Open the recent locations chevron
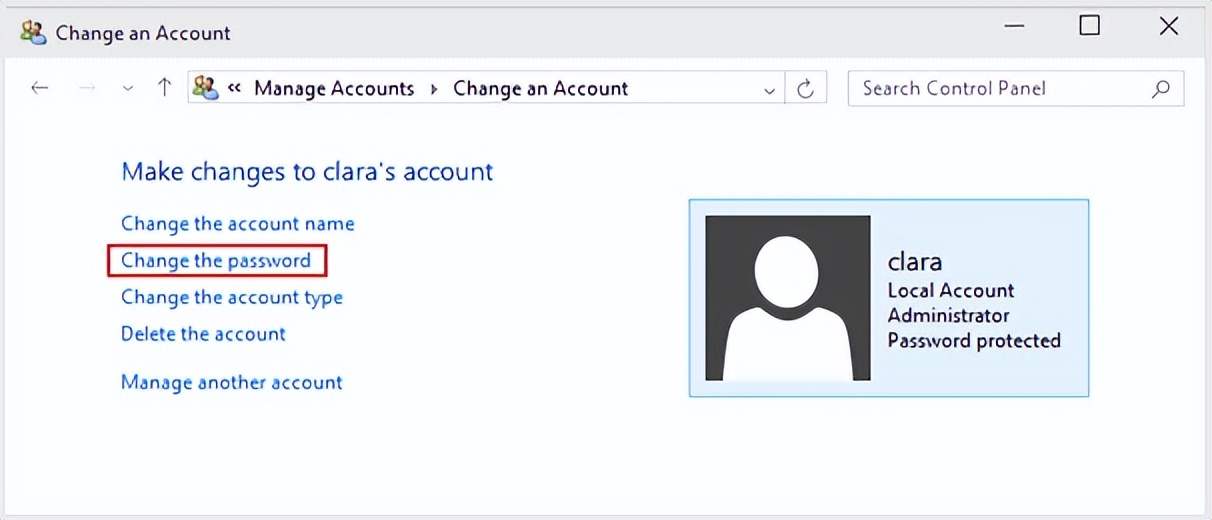Viewport: 1212px width, 520px height. click(127, 89)
